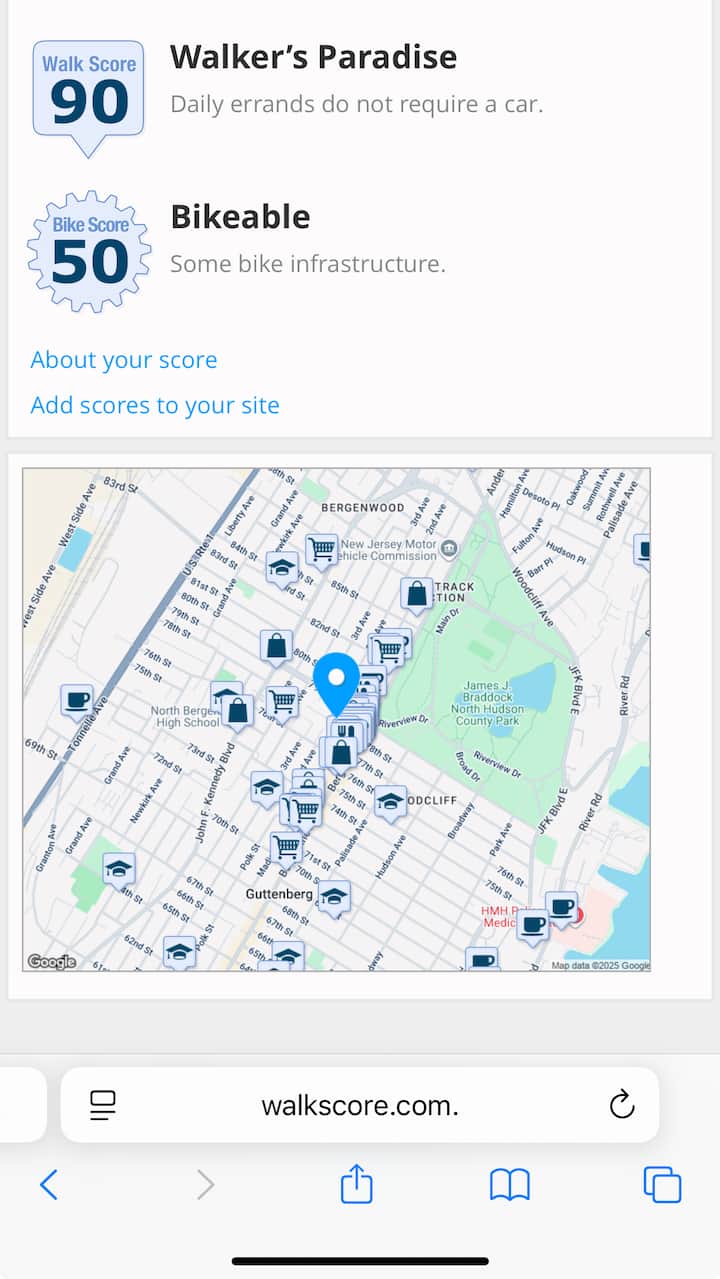This screenshot has height=1279, width=720.
Task: Click the Add scores to your site link
Action: (155, 405)
